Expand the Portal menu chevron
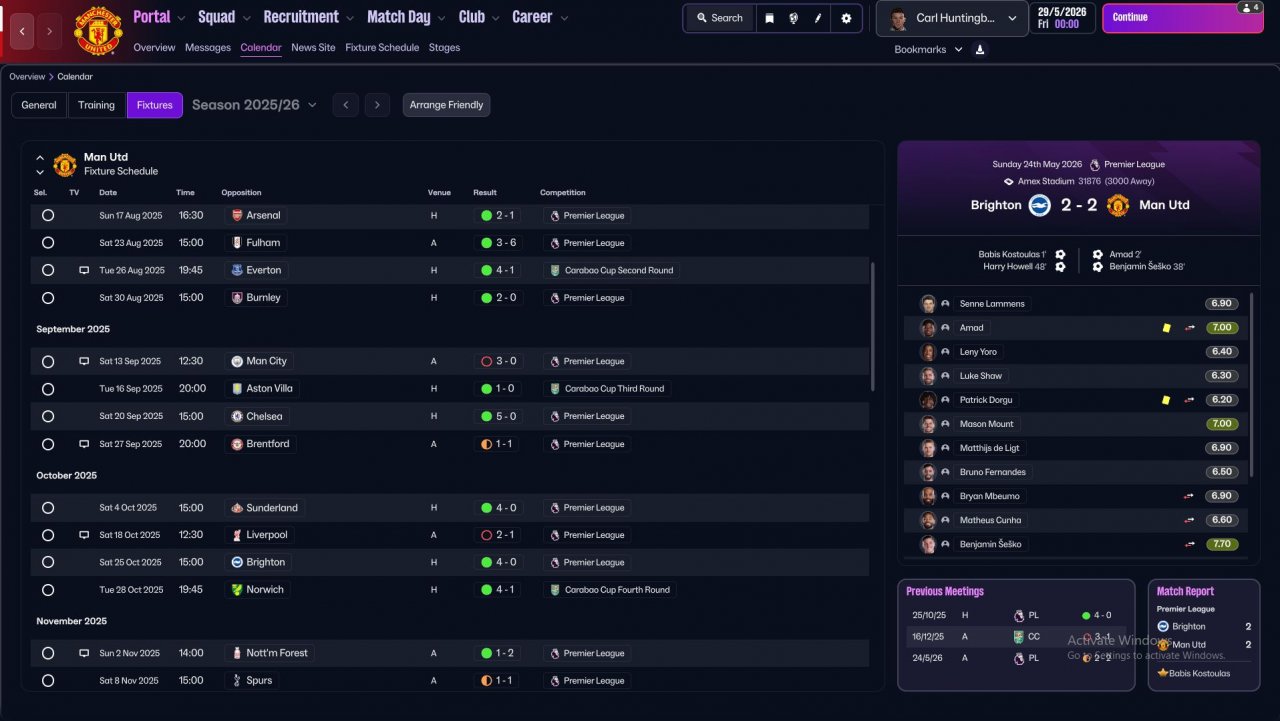The height and width of the screenshot is (721, 1280). click(181, 18)
